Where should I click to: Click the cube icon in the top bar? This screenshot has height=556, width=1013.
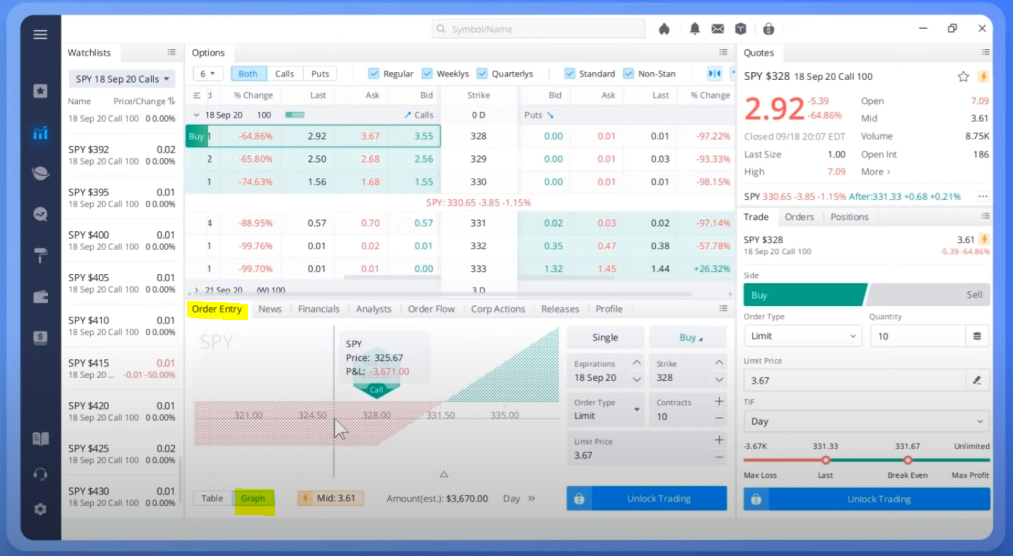pos(740,28)
